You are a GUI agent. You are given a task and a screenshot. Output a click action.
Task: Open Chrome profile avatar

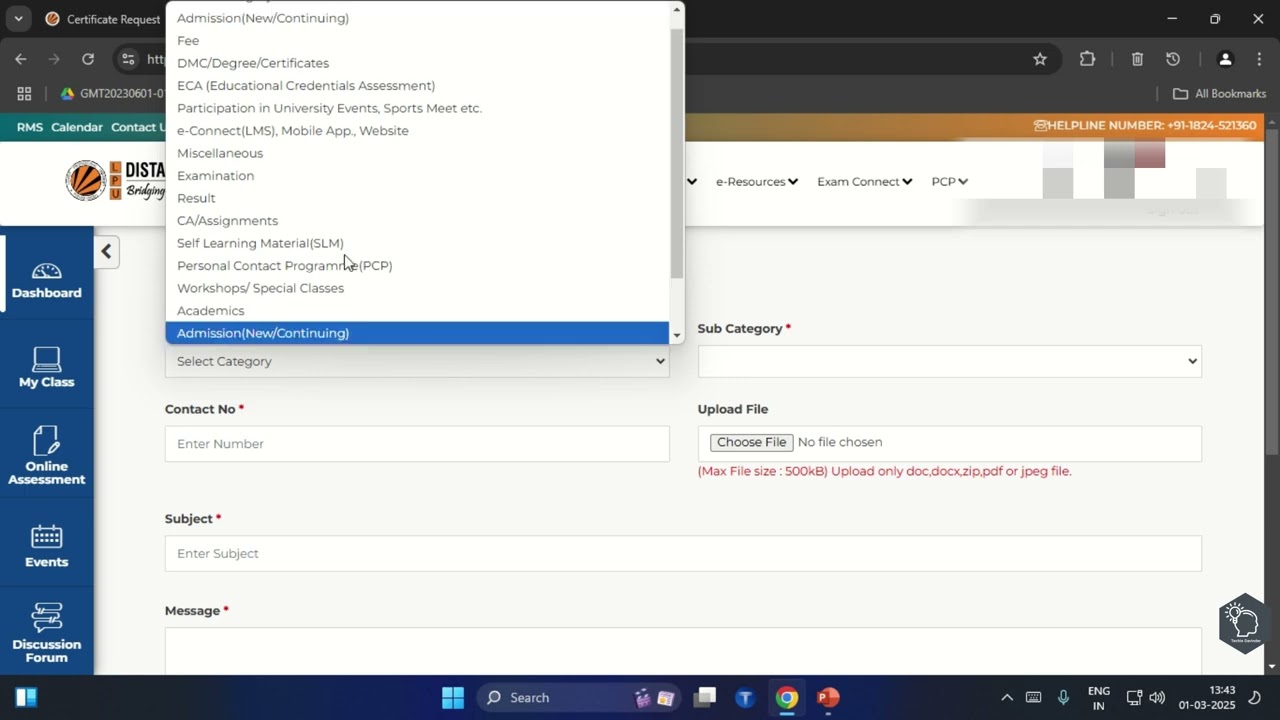[1225, 59]
